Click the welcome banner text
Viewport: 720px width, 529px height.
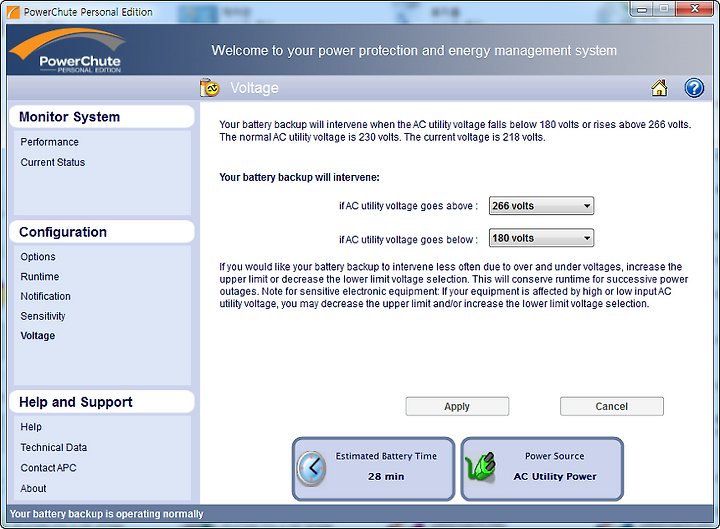pyautogui.click(x=414, y=50)
